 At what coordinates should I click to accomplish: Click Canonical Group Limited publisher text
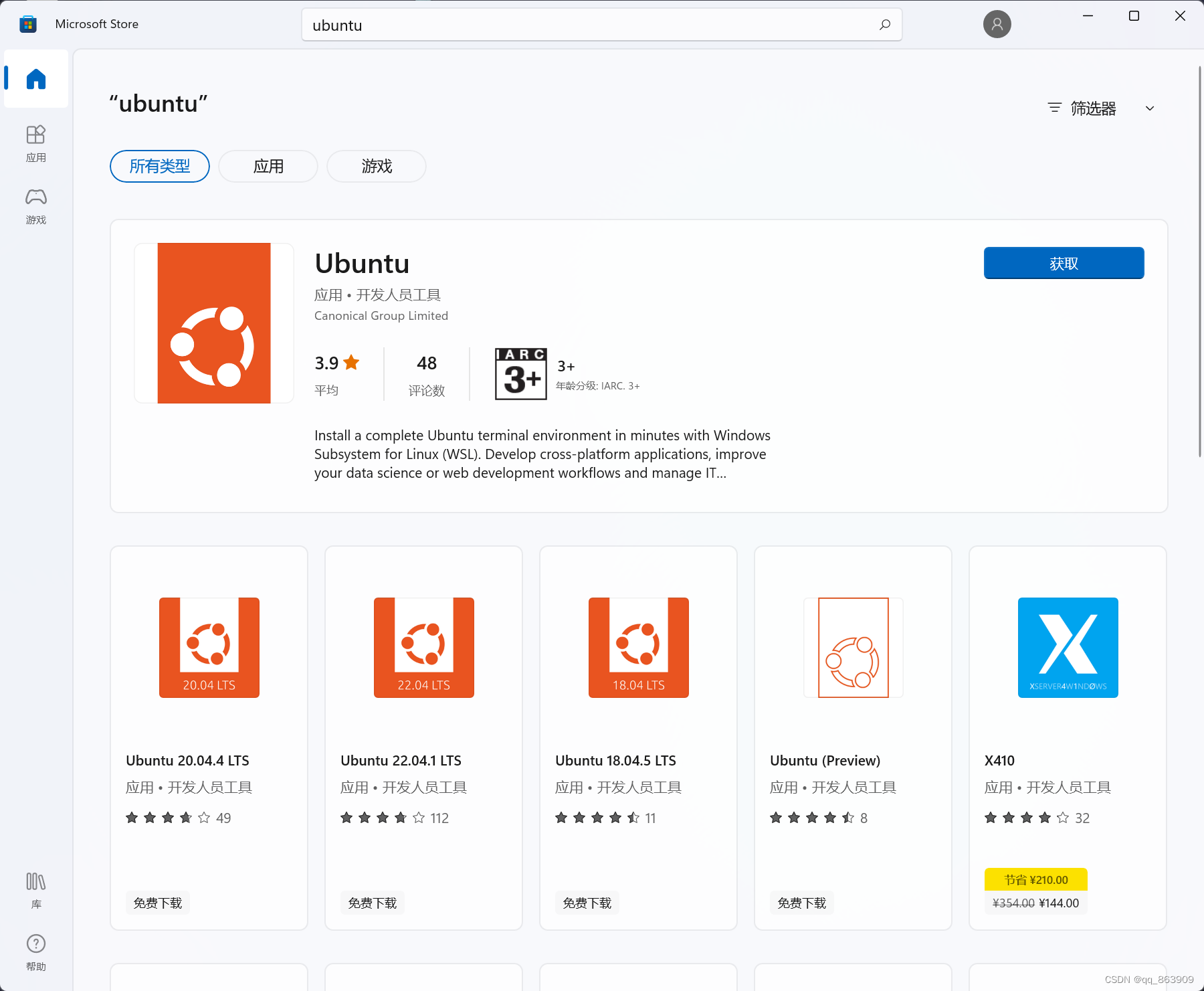point(381,316)
